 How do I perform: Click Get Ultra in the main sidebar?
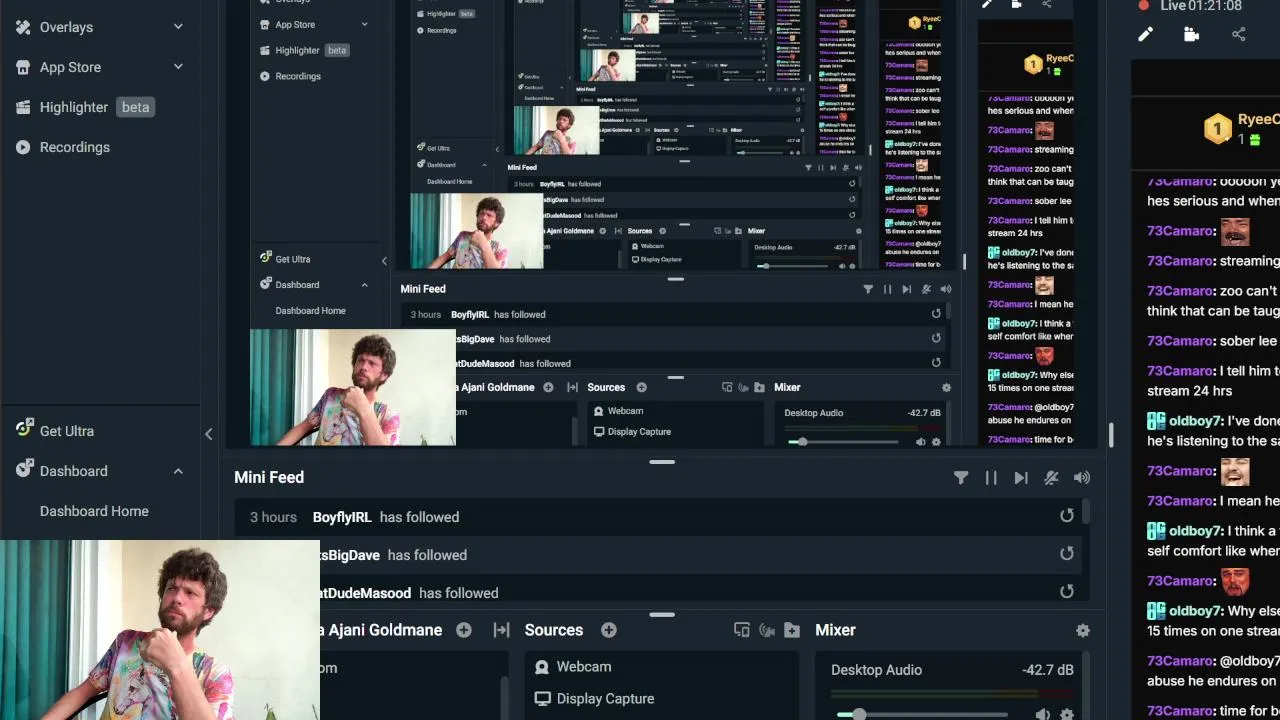(67, 431)
